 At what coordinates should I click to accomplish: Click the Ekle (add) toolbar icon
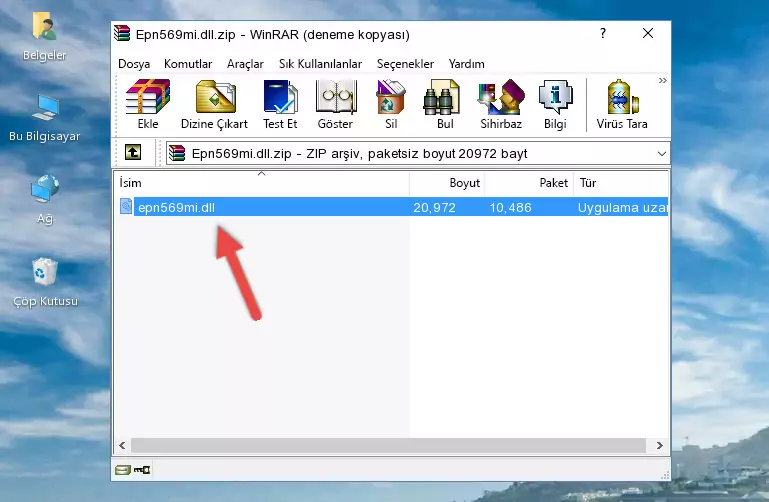pos(148,104)
